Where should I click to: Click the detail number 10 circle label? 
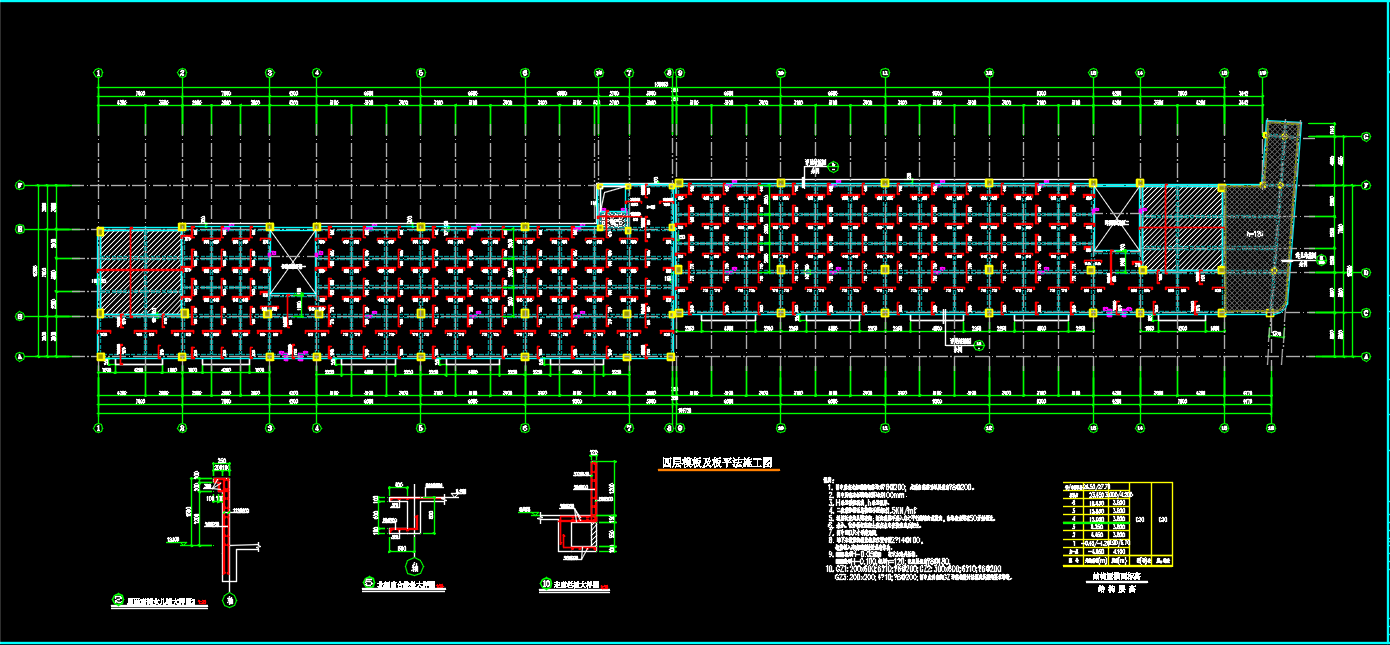tap(545, 583)
